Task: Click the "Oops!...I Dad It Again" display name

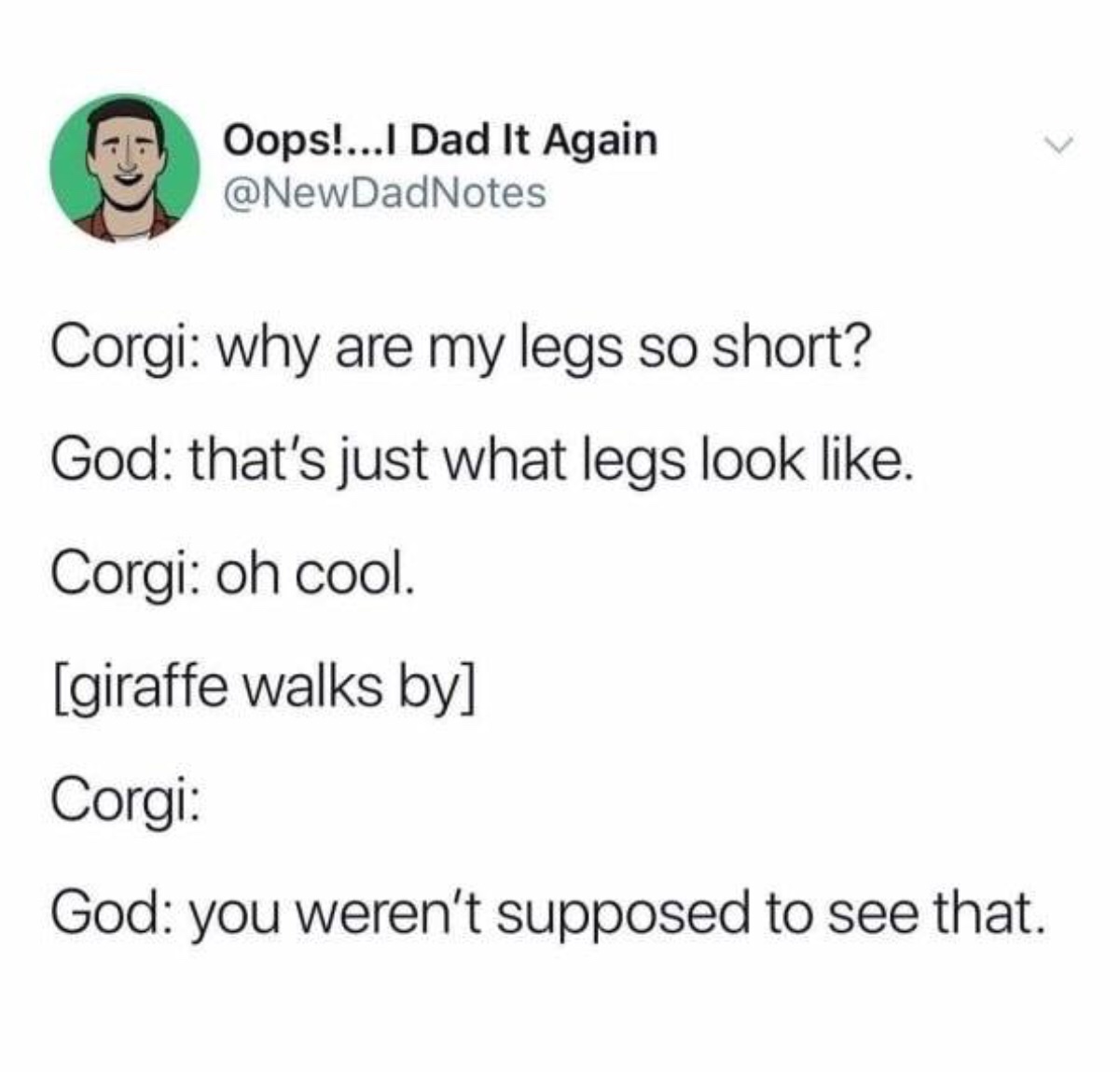Action: [x=440, y=141]
